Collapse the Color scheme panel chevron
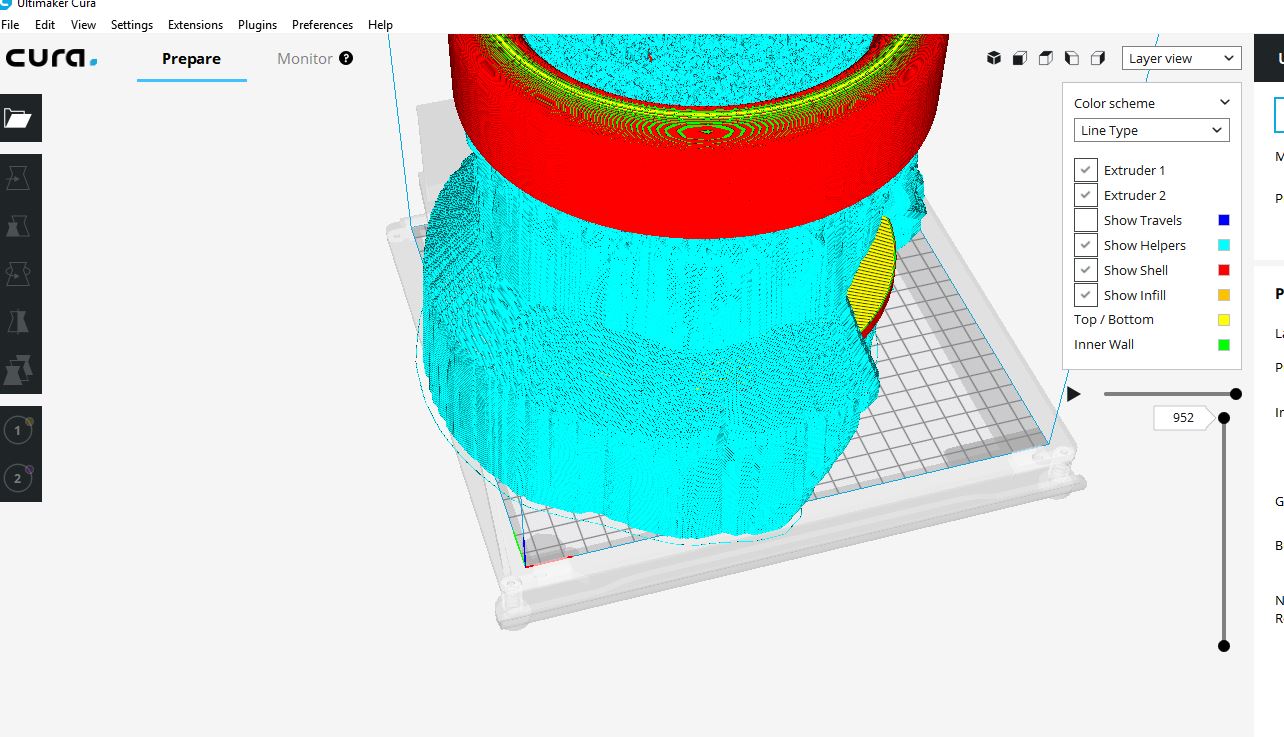Image resolution: width=1284 pixels, height=737 pixels. pyautogui.click(x=1224, y=103)
